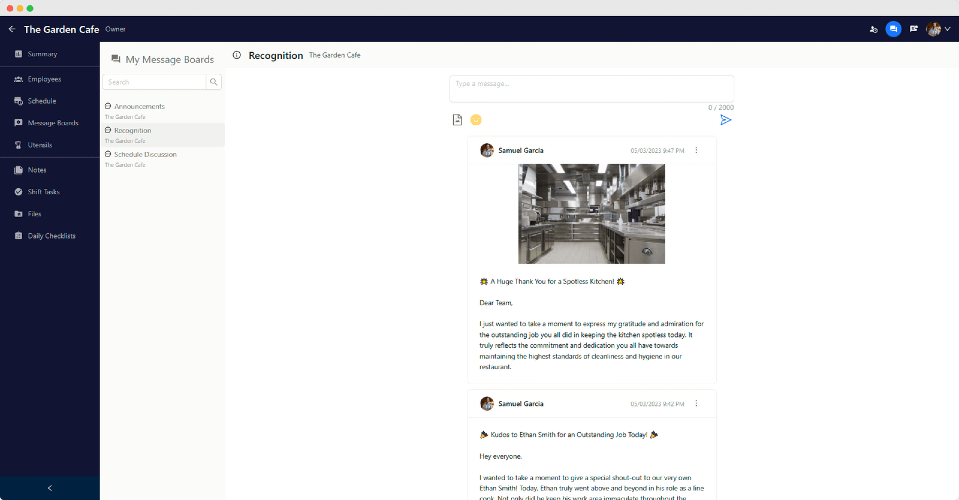This screenshot has width=959, height=500.
Task: Click The Garden Cafe title in header
Action: (61, 29)
